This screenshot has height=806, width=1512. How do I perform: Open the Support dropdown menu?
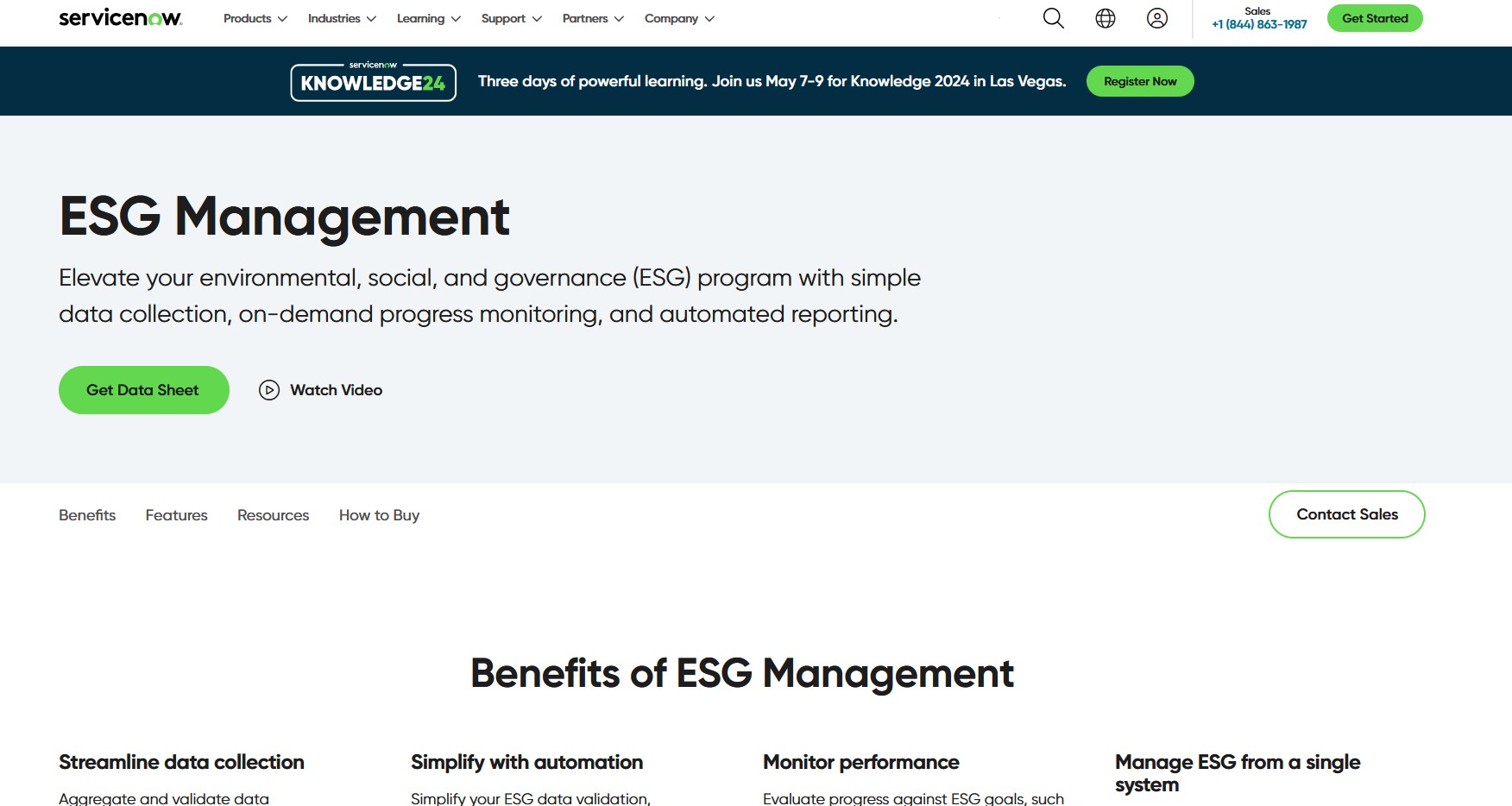(511, 18)
